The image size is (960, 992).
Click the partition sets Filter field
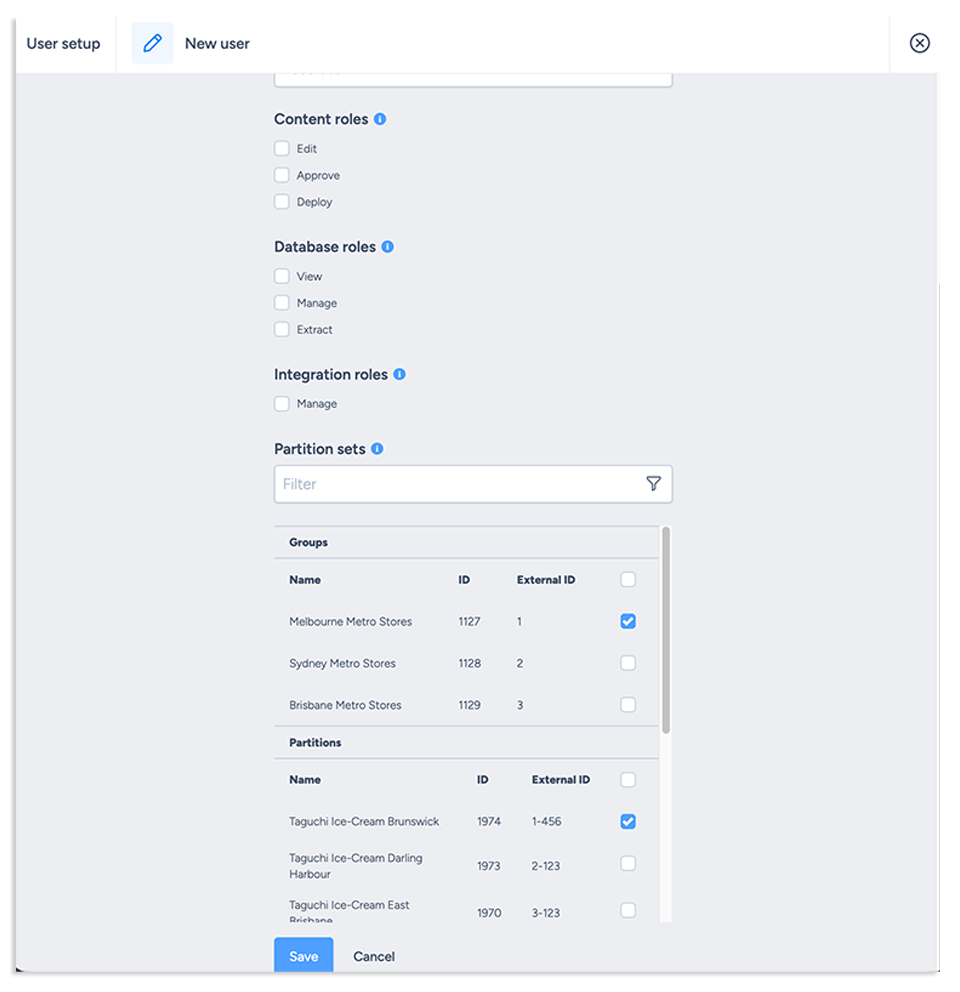[x=458, y=484]
